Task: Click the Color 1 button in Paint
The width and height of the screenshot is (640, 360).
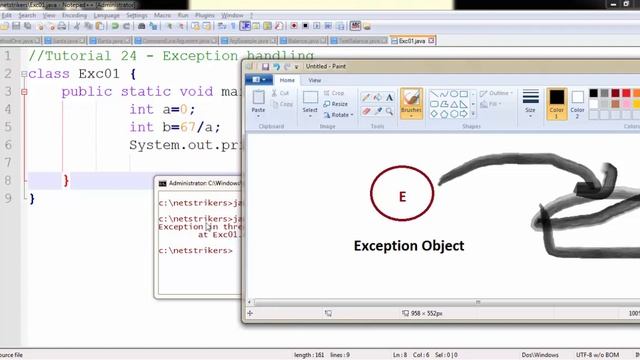Action: point(557,104)
